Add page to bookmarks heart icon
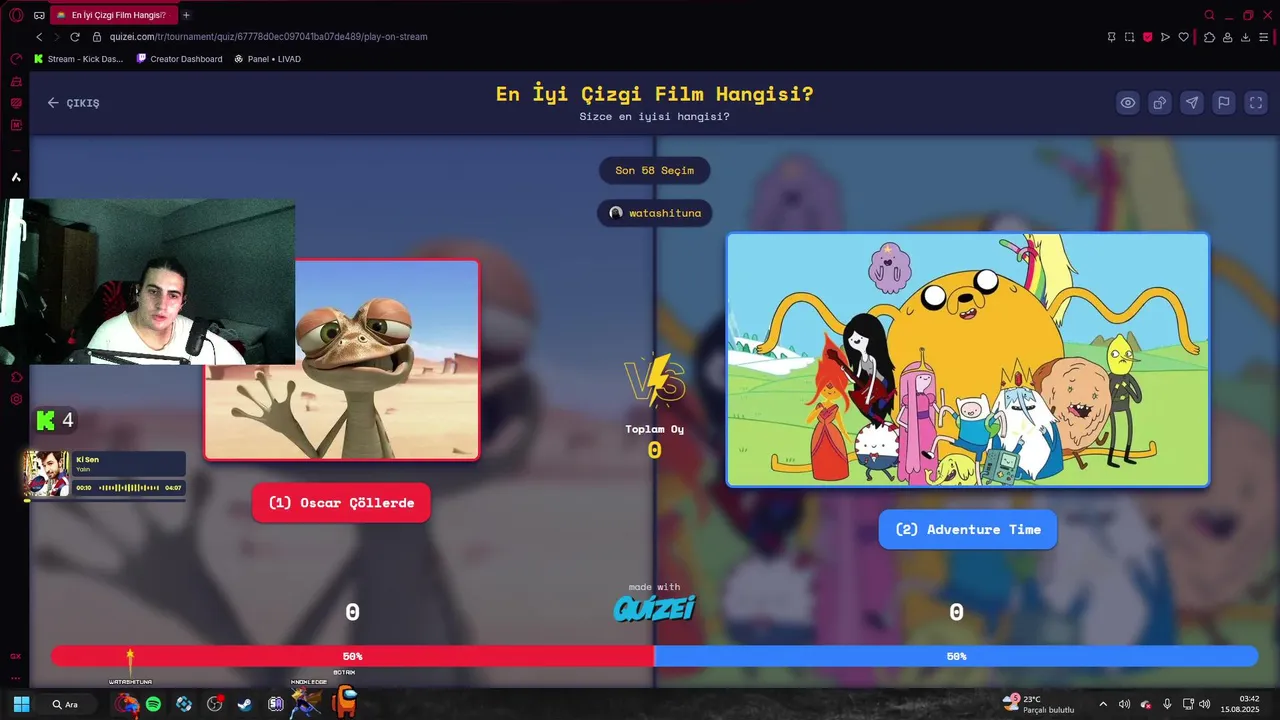 coord(1183,37)
